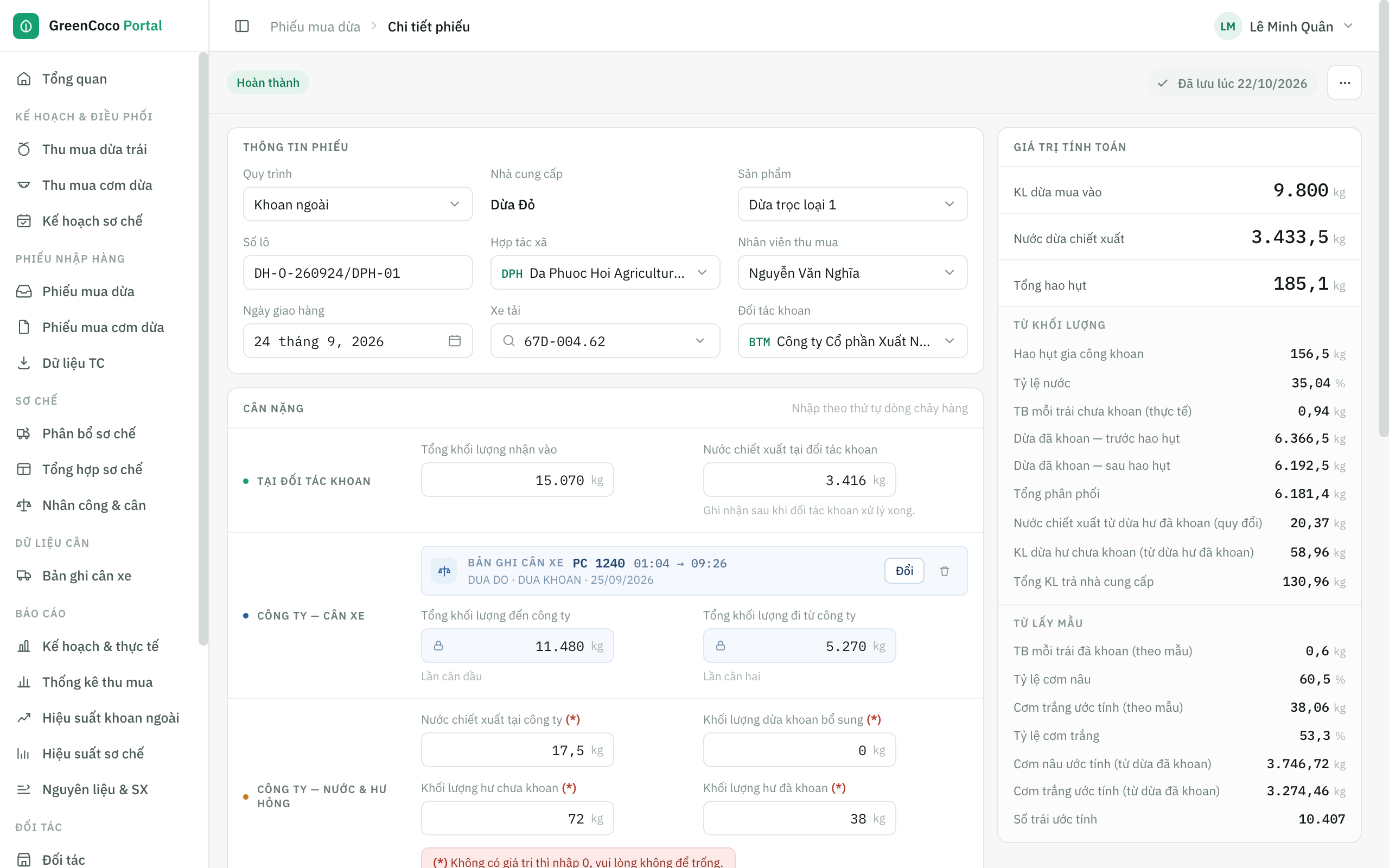Viewport: 1389px width, 868px height.
Task: Edit Nước chiết xuất tại công ty field
Action: [517, 750]
